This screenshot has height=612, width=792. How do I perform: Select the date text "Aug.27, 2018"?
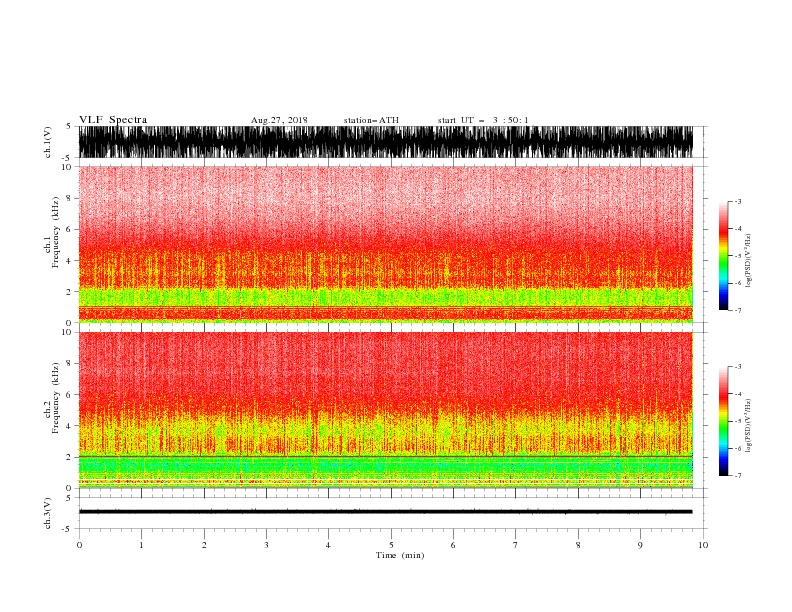coord(279,120)
